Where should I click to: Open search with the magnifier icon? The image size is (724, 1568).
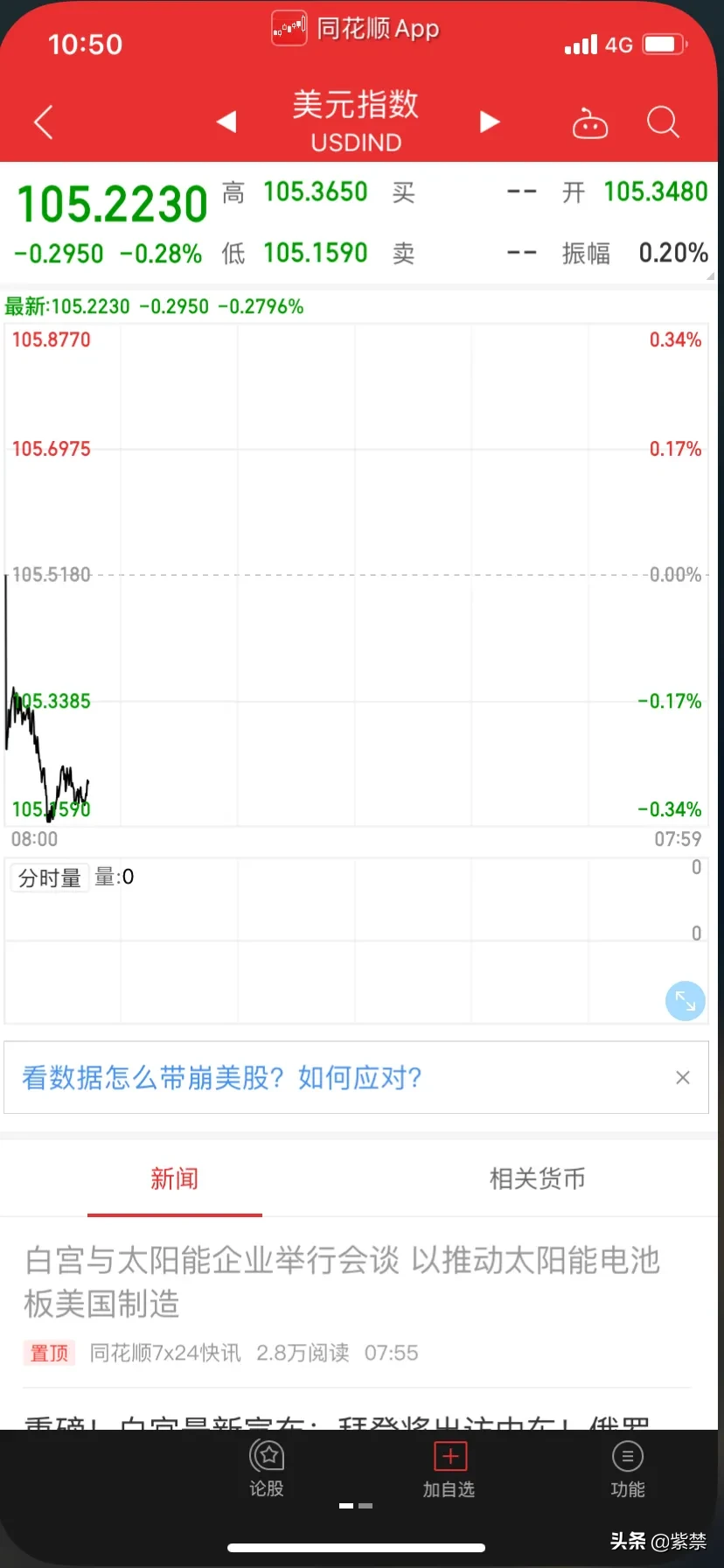pyautogui.click(x=663, y=122)
